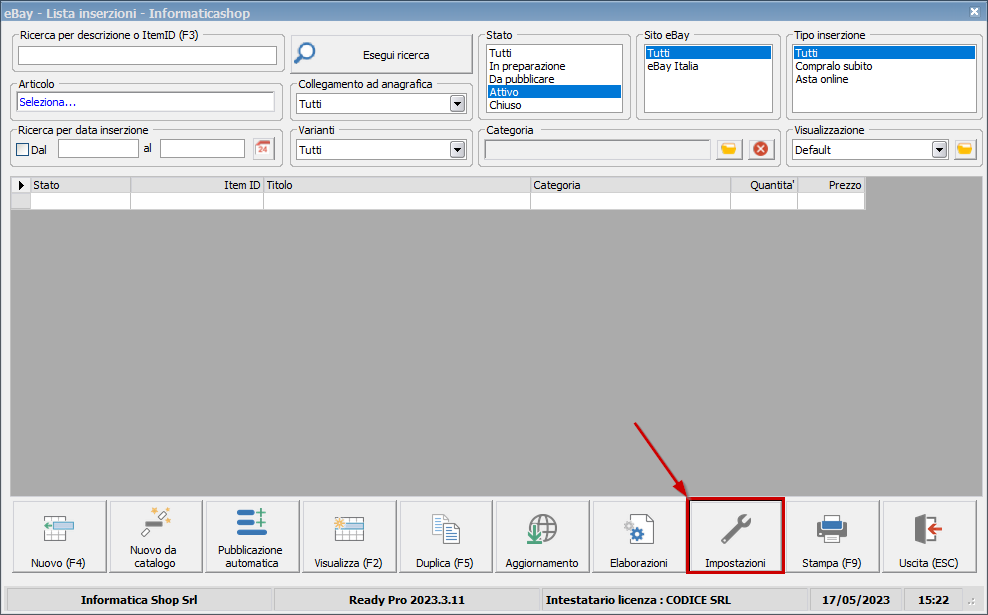988x615 pixels.
Task: Open calendar date picker icon
Action: [x=263, y=149]
